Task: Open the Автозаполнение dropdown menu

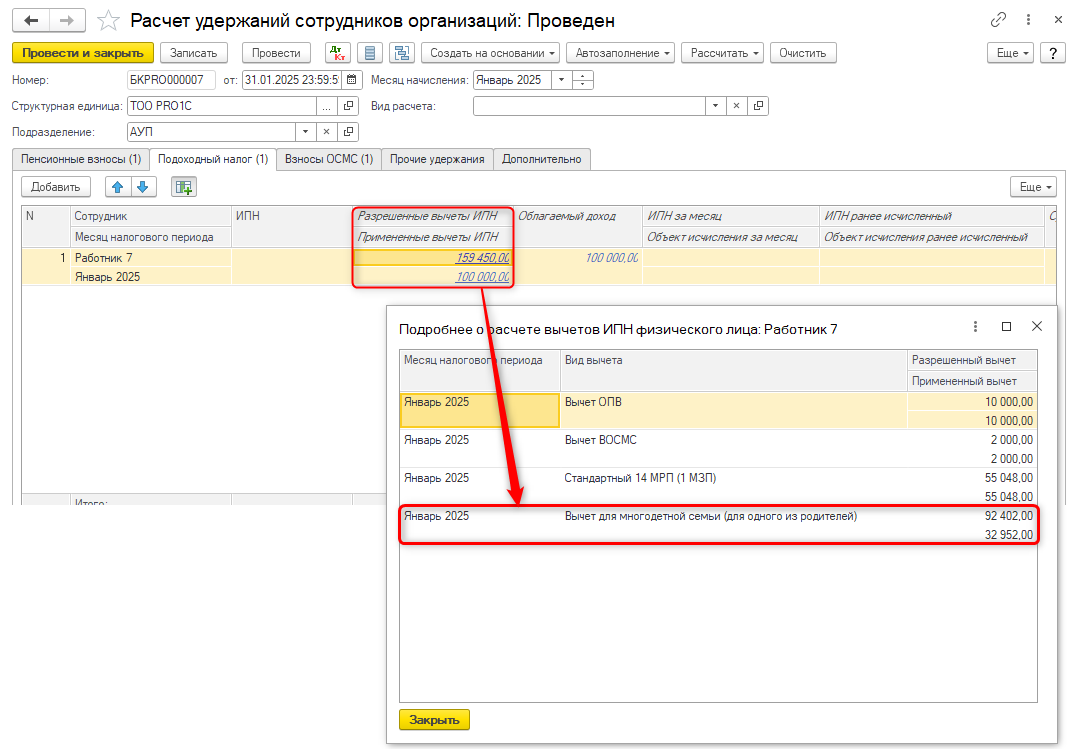Action: tap(620, 53)
